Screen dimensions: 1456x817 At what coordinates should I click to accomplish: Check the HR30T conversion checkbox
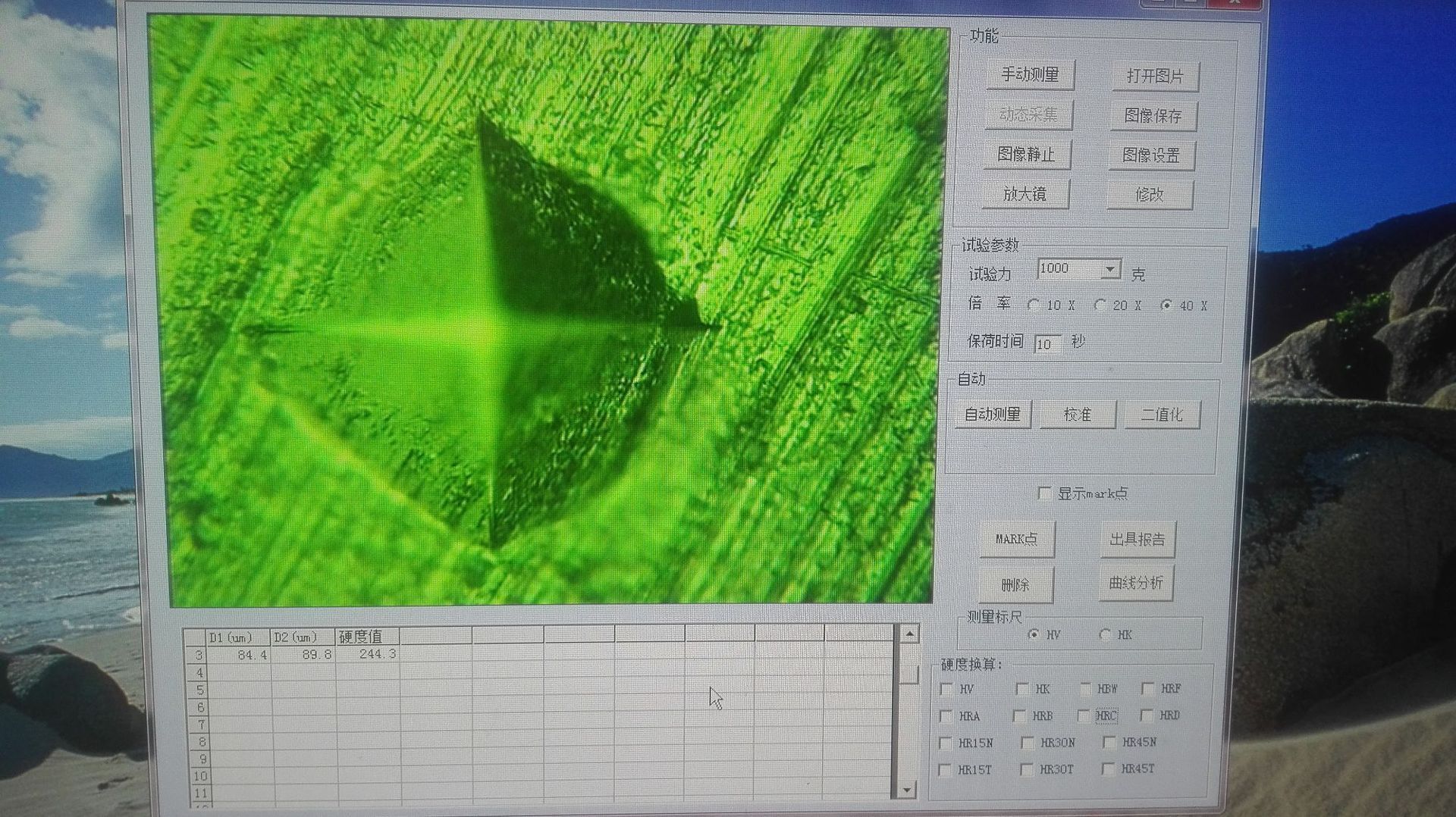pos(1026,769)
